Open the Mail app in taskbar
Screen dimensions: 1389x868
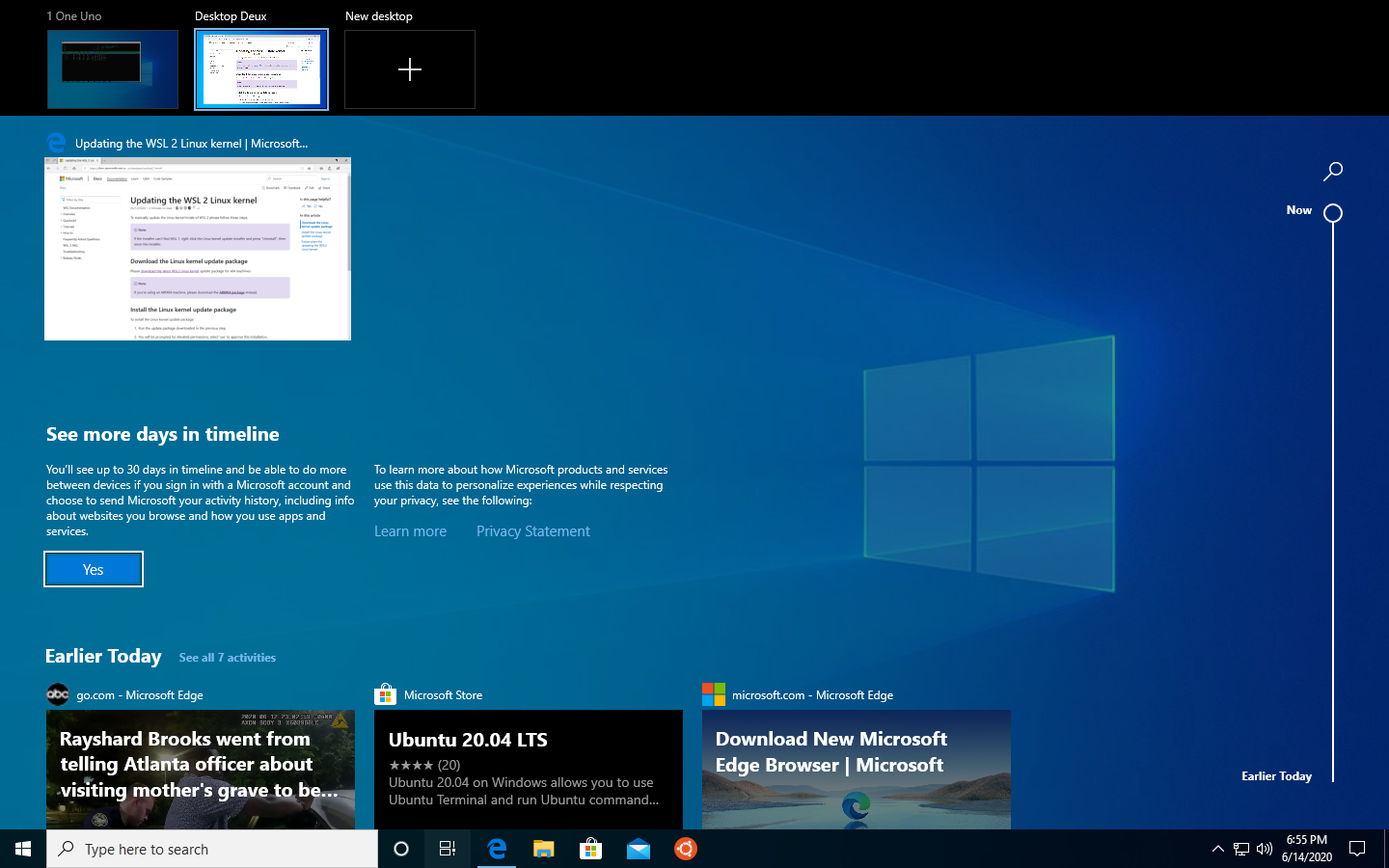tap(638, 849)
